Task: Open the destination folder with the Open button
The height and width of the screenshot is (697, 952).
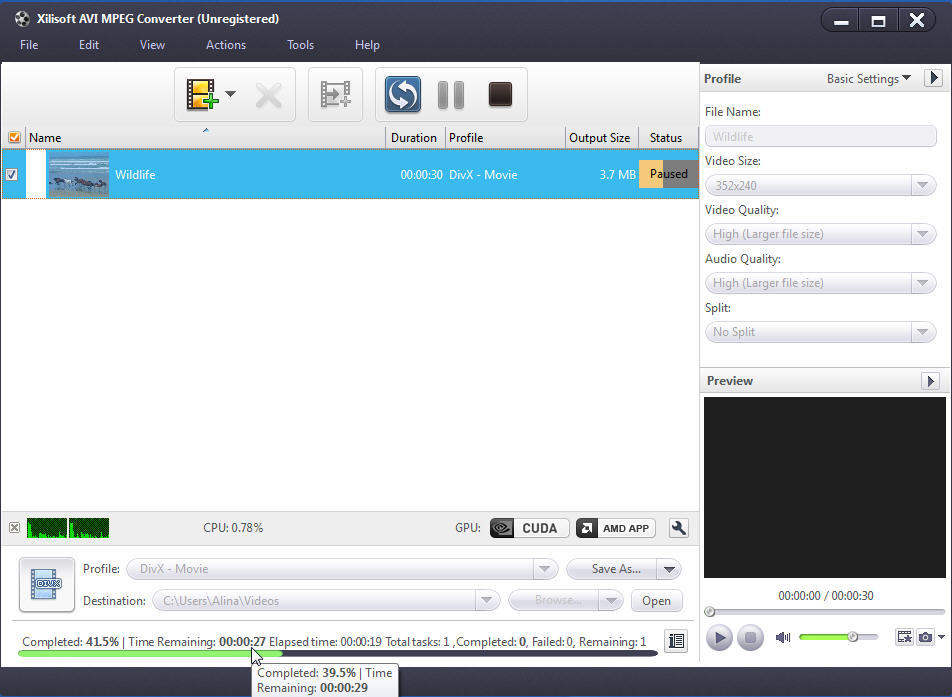Action: (656, 601)
